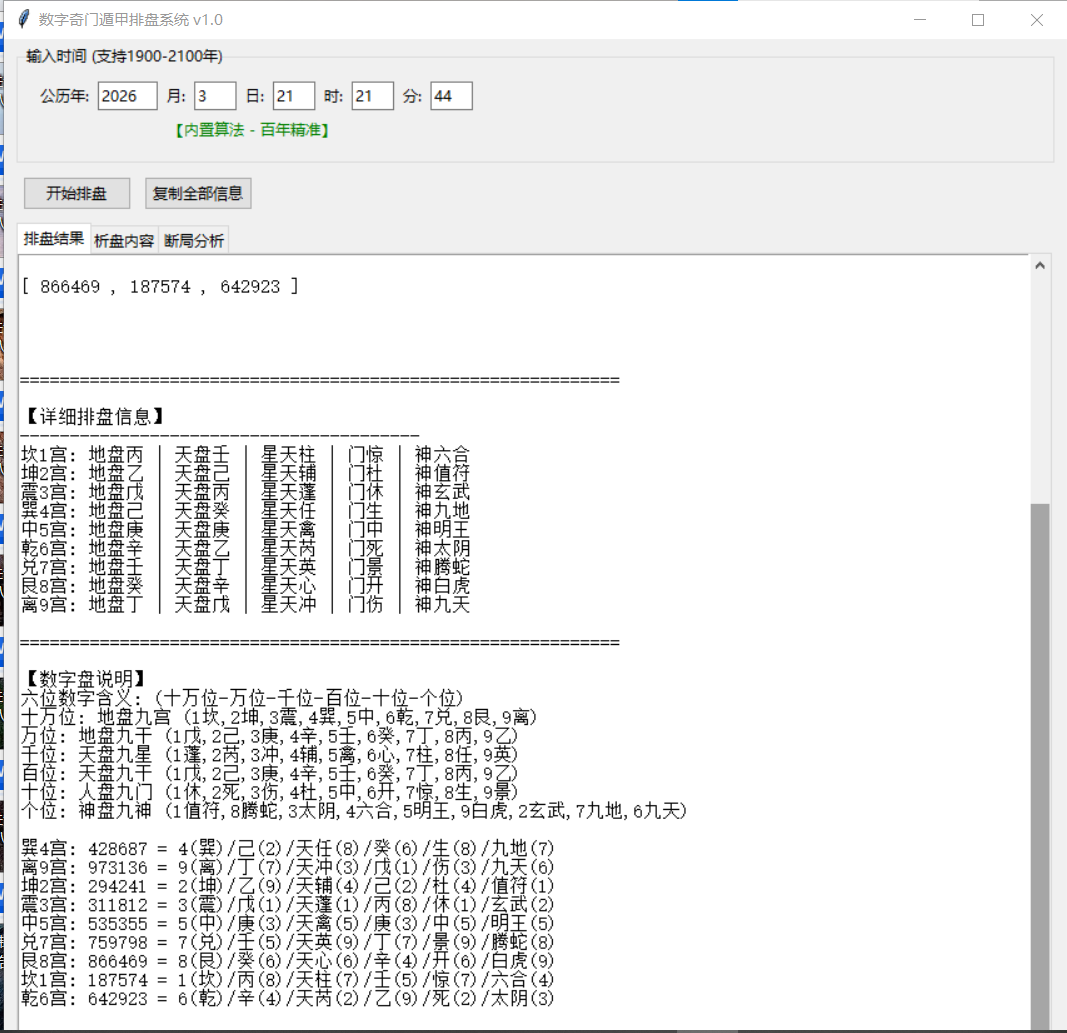The width and height of the screenshot is (1067, 1033).
Task: Click the feather app icon in title bar
Action: tap(24, 19)
